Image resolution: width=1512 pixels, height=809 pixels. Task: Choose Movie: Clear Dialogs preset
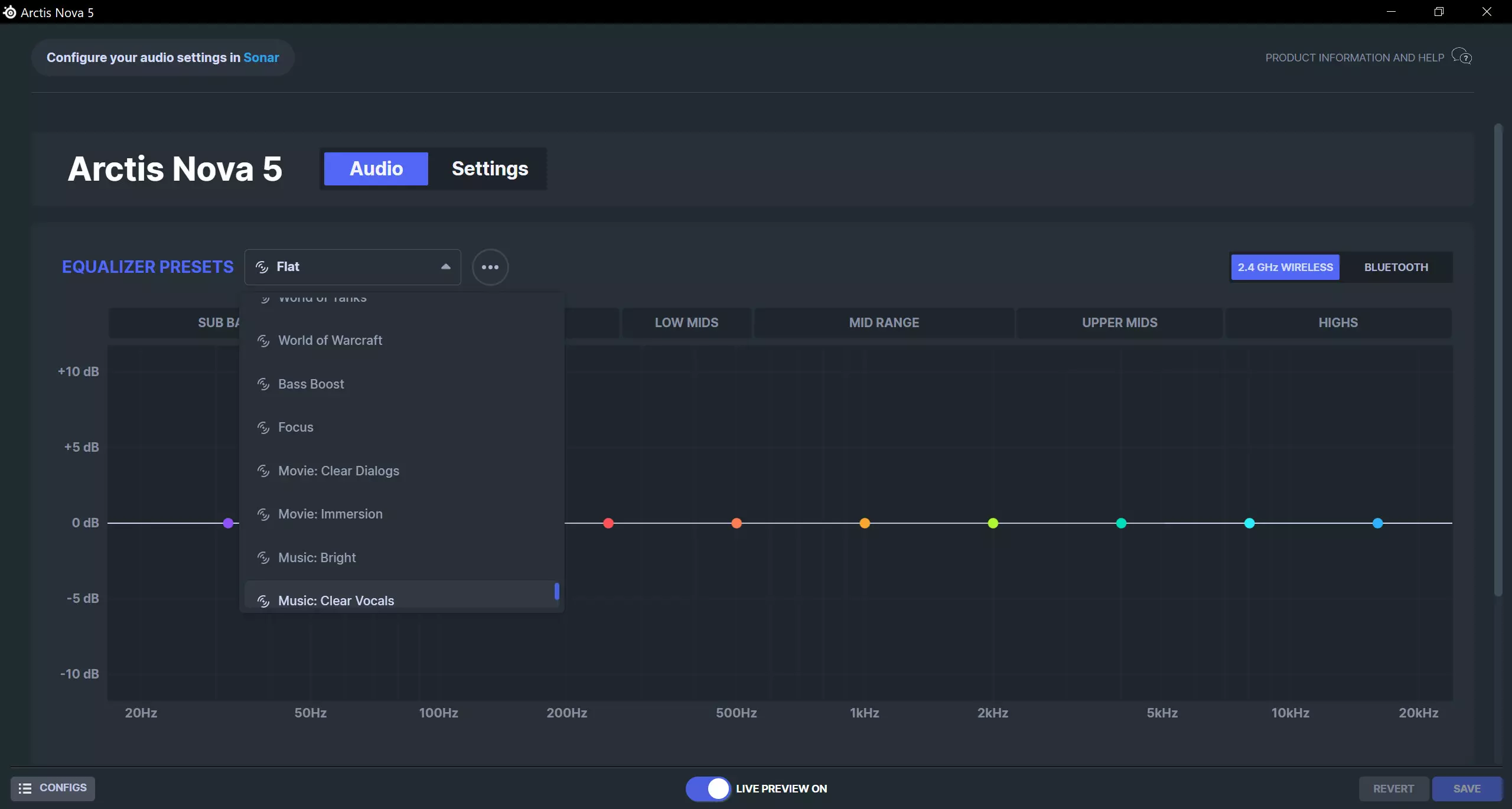pos(402,471)
